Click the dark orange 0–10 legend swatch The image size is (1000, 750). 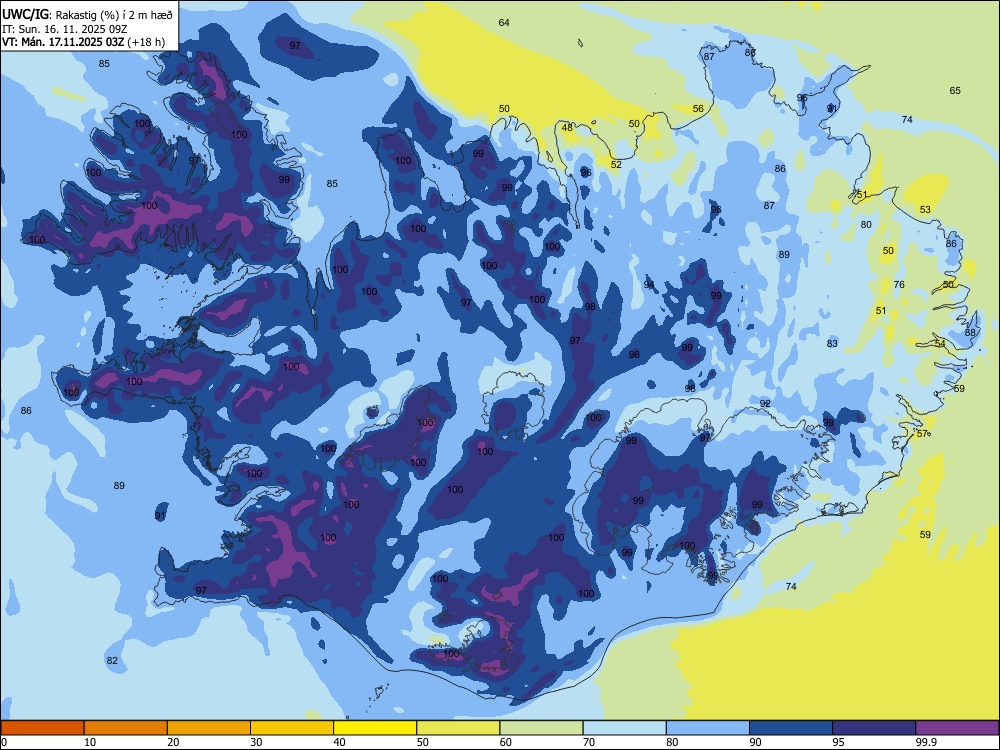pos(42,728)
